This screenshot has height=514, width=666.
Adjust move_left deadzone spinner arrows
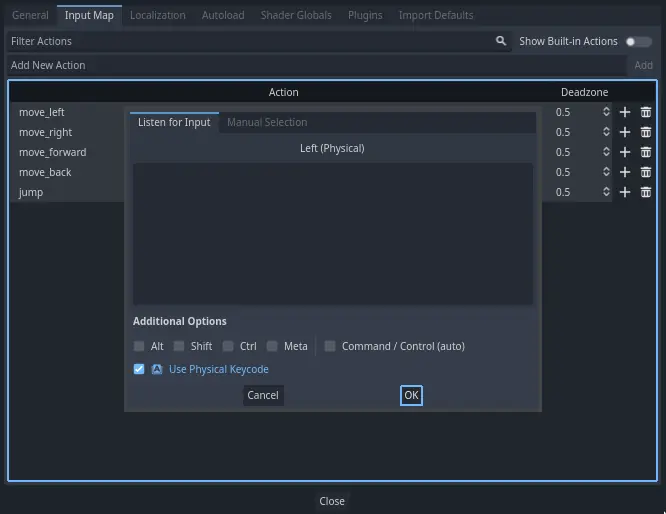click(606, 112)
